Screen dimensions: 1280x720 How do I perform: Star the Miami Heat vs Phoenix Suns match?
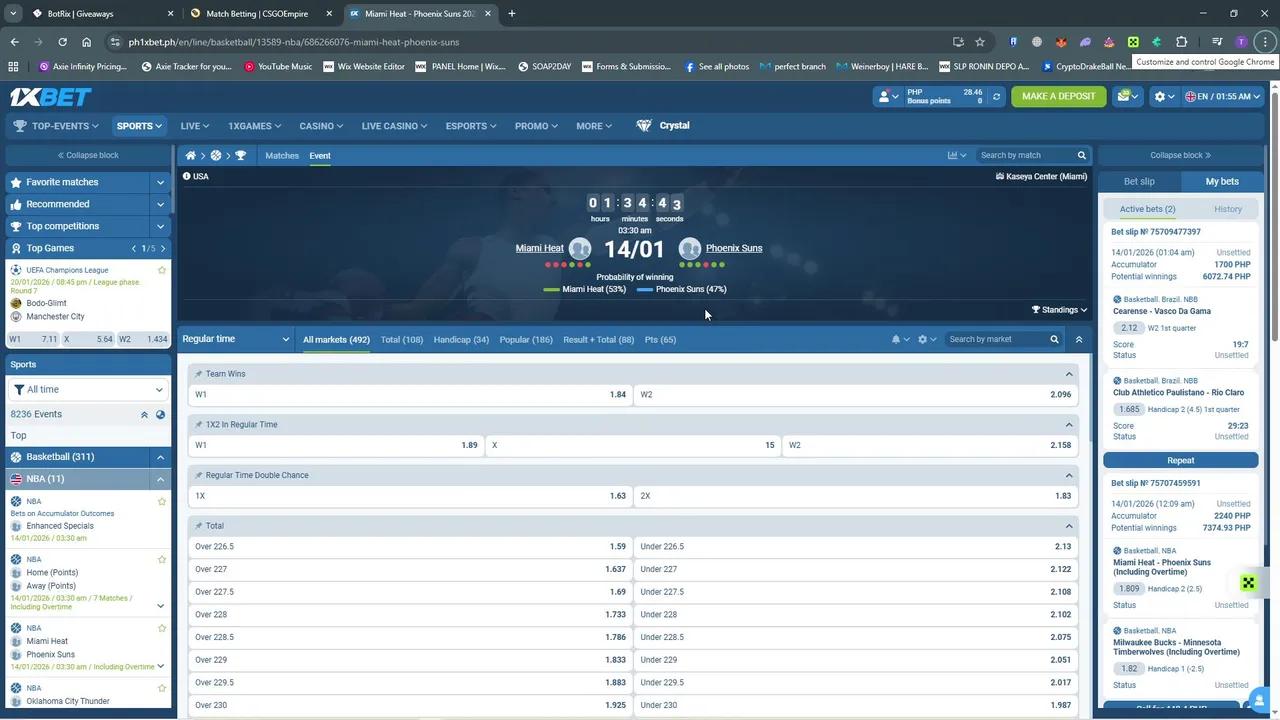(162, 628)
